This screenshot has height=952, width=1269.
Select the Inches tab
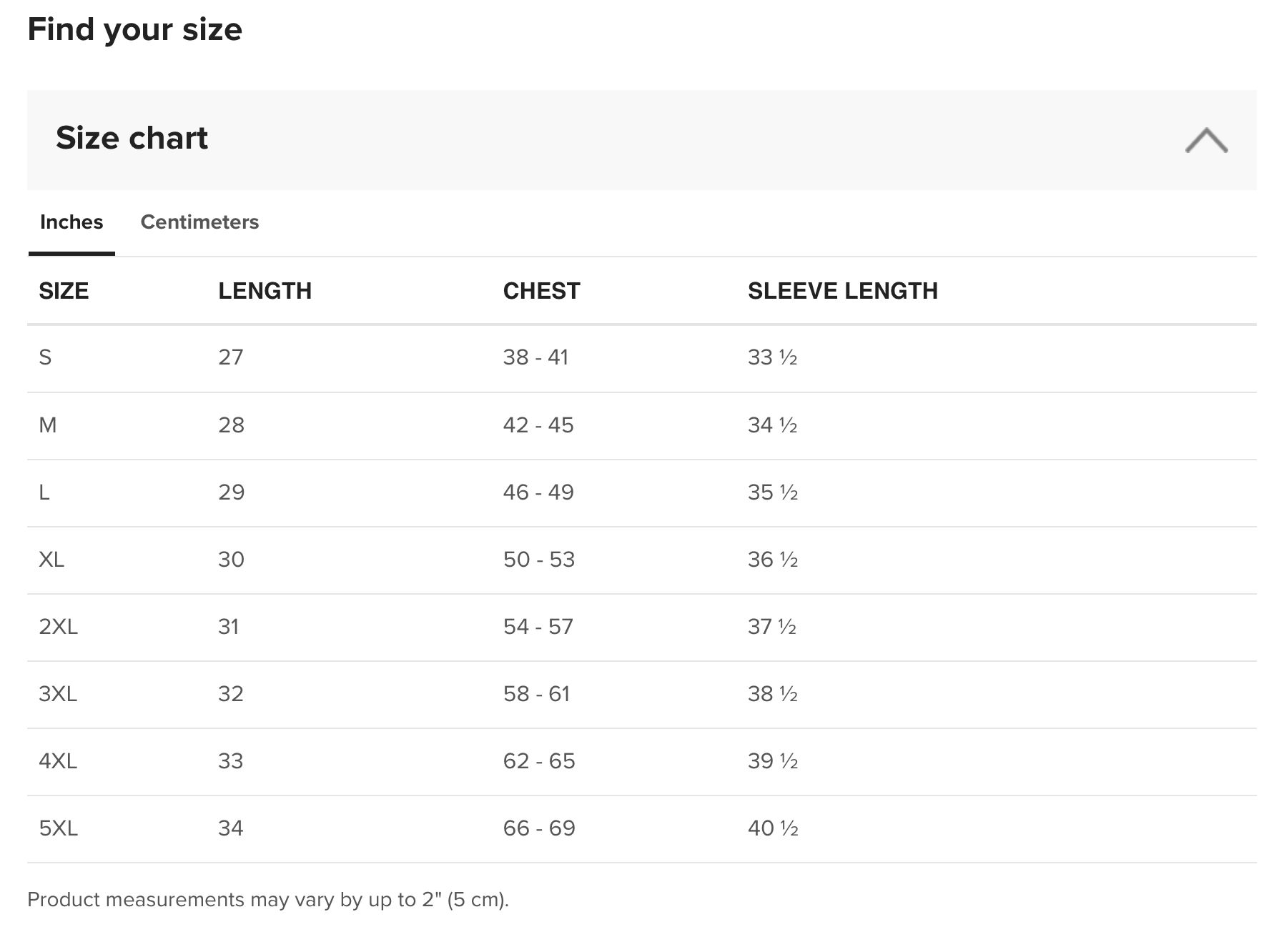(71, 222)
